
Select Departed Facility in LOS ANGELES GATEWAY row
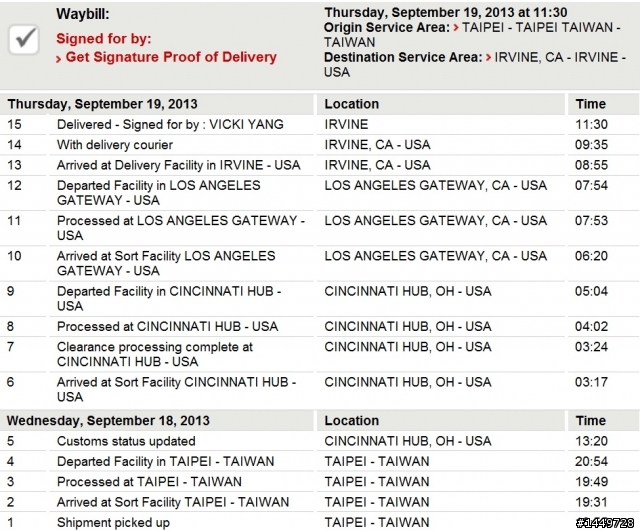(x=320, y=193)
